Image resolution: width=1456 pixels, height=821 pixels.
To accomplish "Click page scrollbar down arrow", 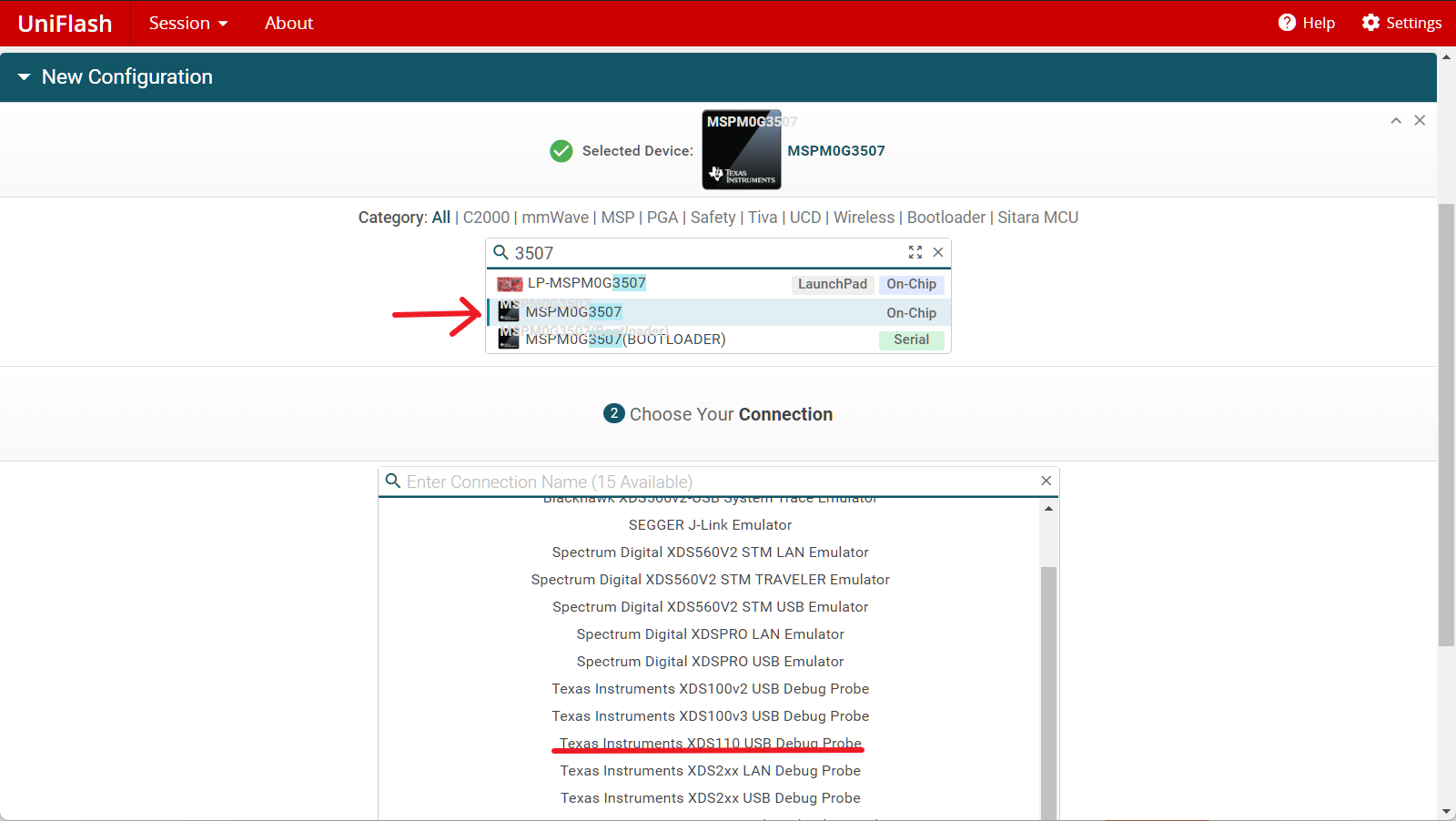I will [x=1446, y=812].
